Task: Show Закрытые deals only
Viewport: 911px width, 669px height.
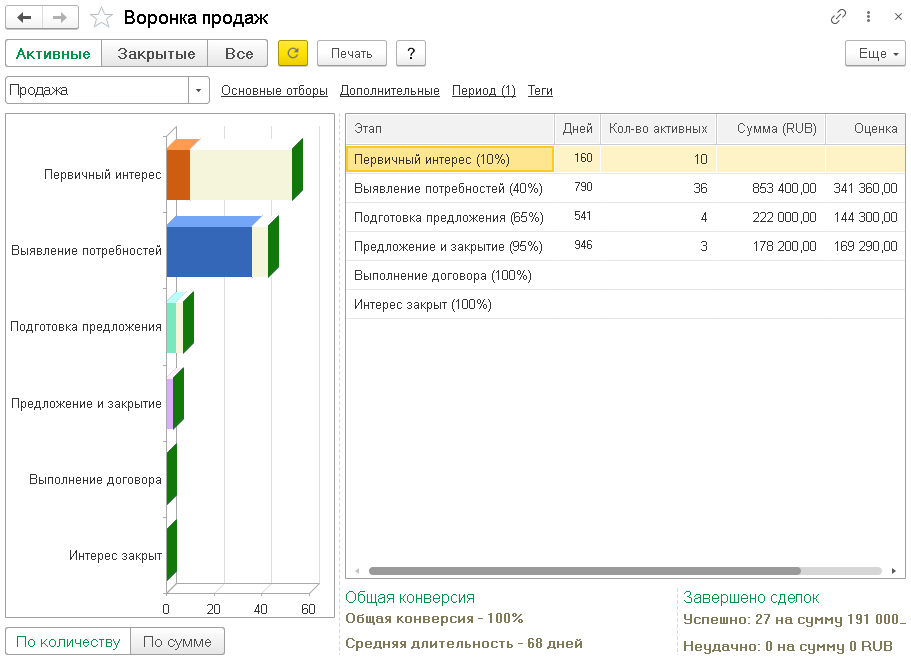Action: click(x=155, y=53)
